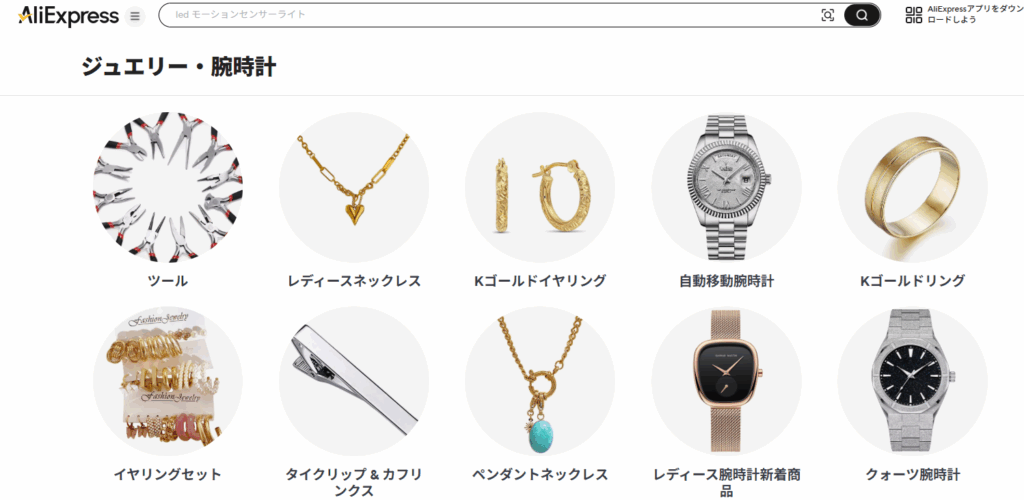This screenshot has width=1024, height=500.
Task: Click the black magnifier search button
Action: coord(861,16)
